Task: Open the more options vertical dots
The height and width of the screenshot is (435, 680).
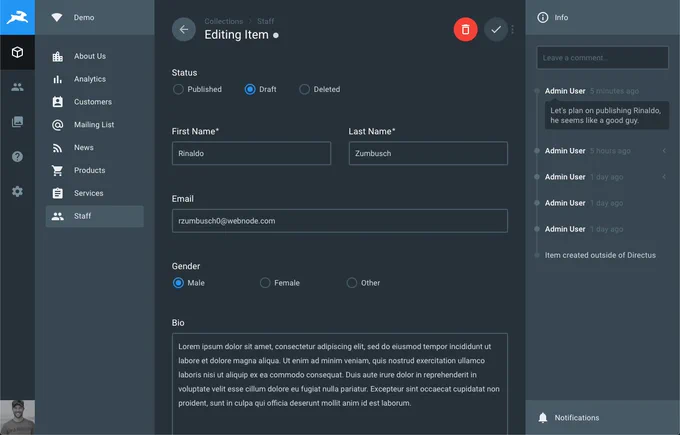Action: (x=513, y=29)
